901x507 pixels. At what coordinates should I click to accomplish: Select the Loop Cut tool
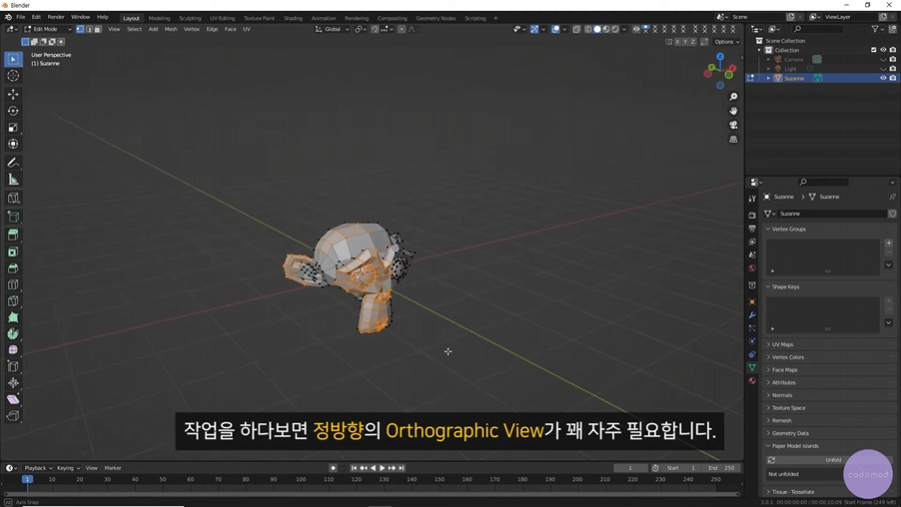pyautogui.click(x=13, y=285)
